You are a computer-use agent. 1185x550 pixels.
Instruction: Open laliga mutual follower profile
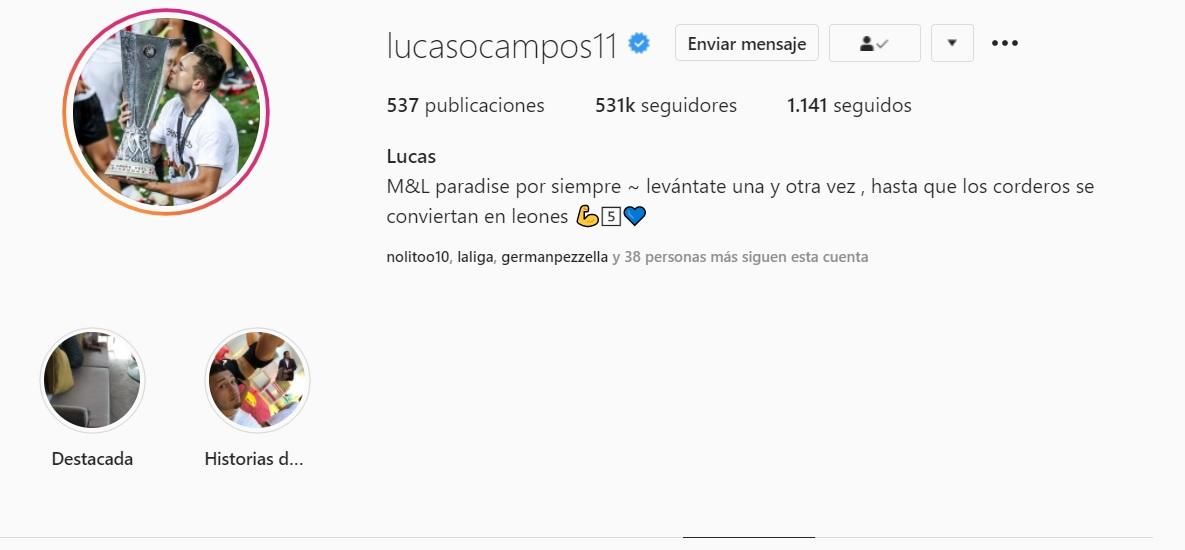[x=476, y=257]
